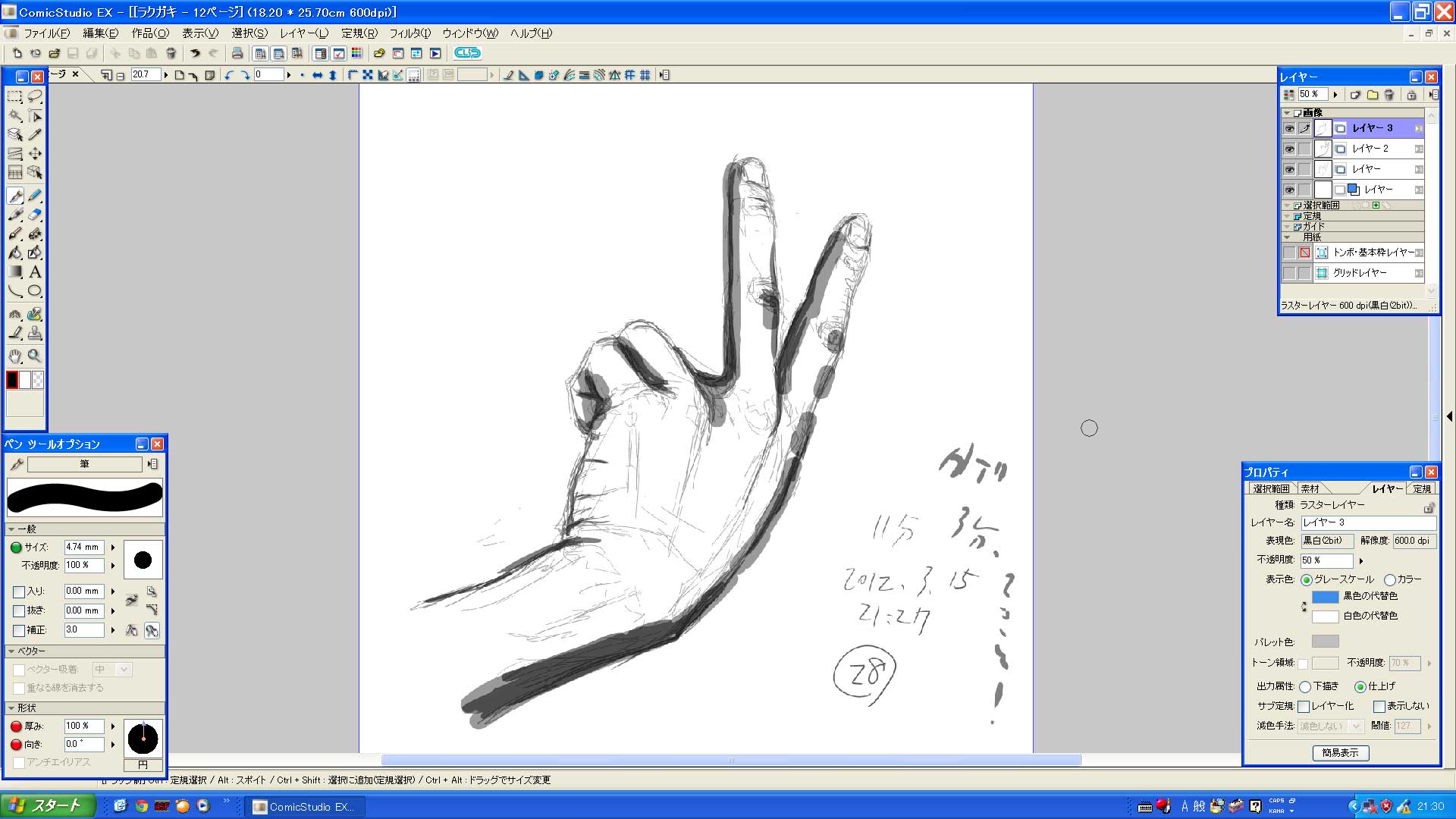Pick the Hand pan tool
Image resolution: width=1456 pixels, height=819 pixels.
pos(15,356)
